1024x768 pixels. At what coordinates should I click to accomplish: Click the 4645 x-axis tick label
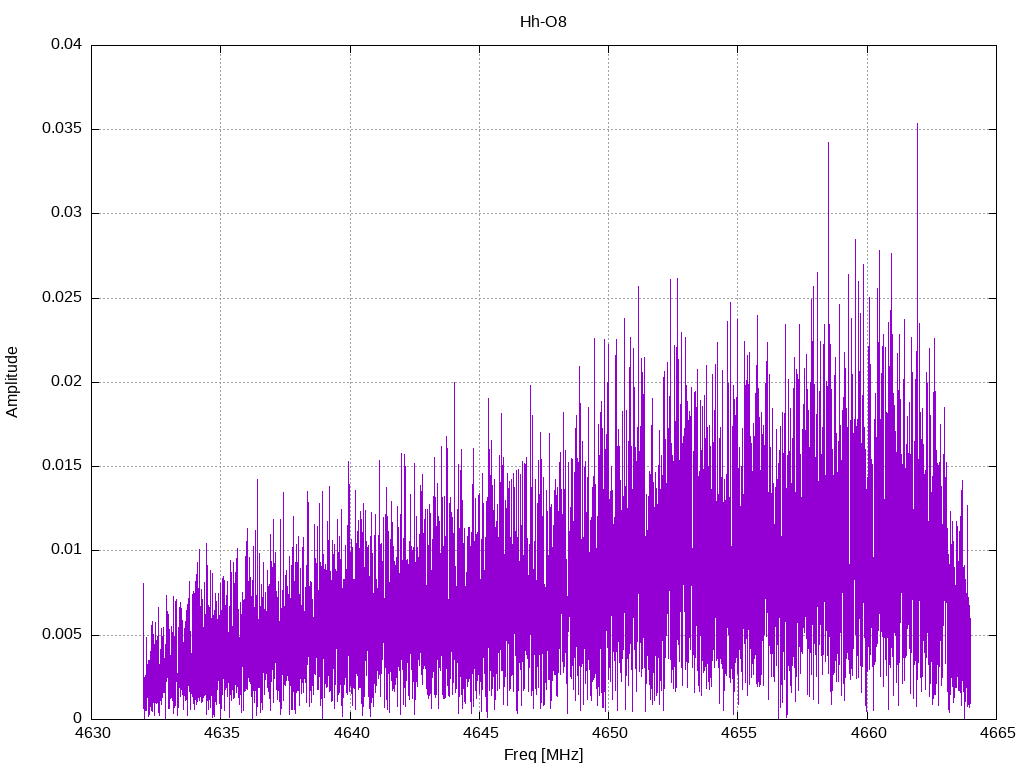(x=479, y=733)
